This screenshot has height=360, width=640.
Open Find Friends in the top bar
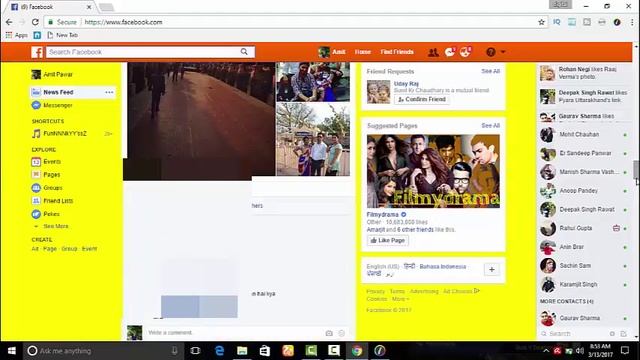[397, 52]
